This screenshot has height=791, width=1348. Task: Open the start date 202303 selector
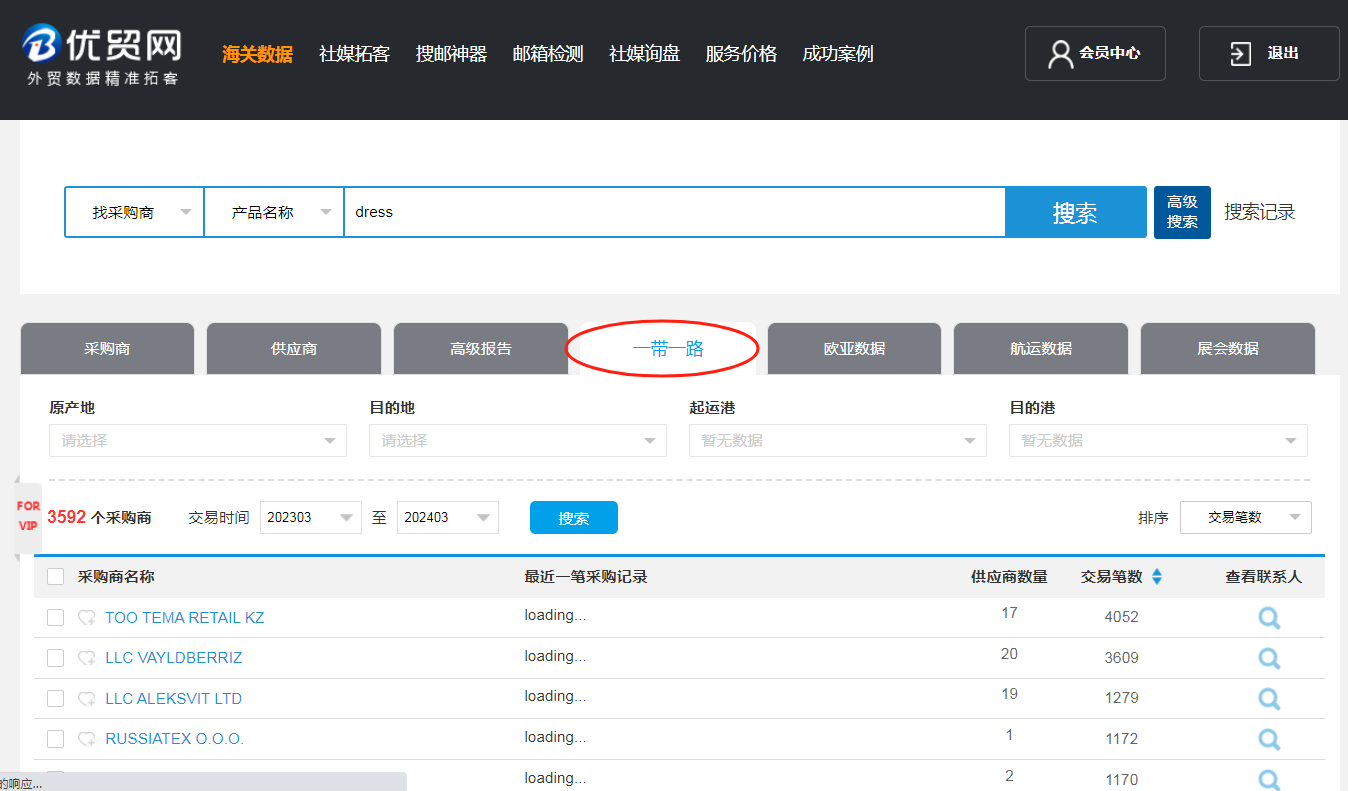pyautogui.click(x=310, y=518)
